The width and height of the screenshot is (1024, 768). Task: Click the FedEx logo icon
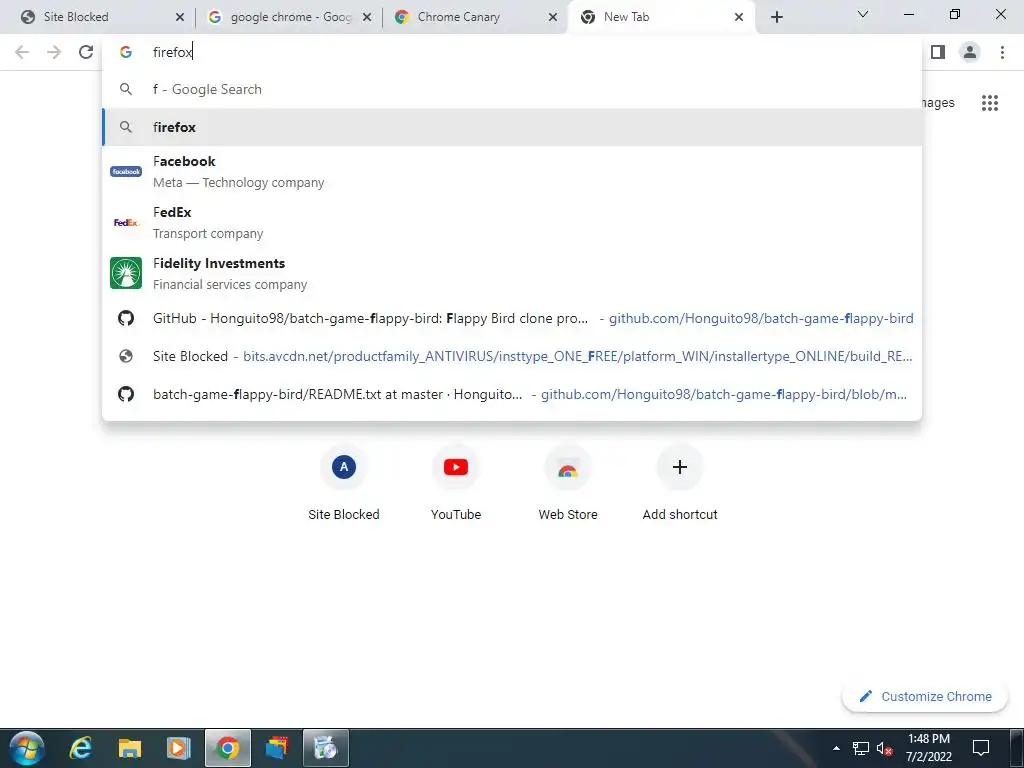126,223
